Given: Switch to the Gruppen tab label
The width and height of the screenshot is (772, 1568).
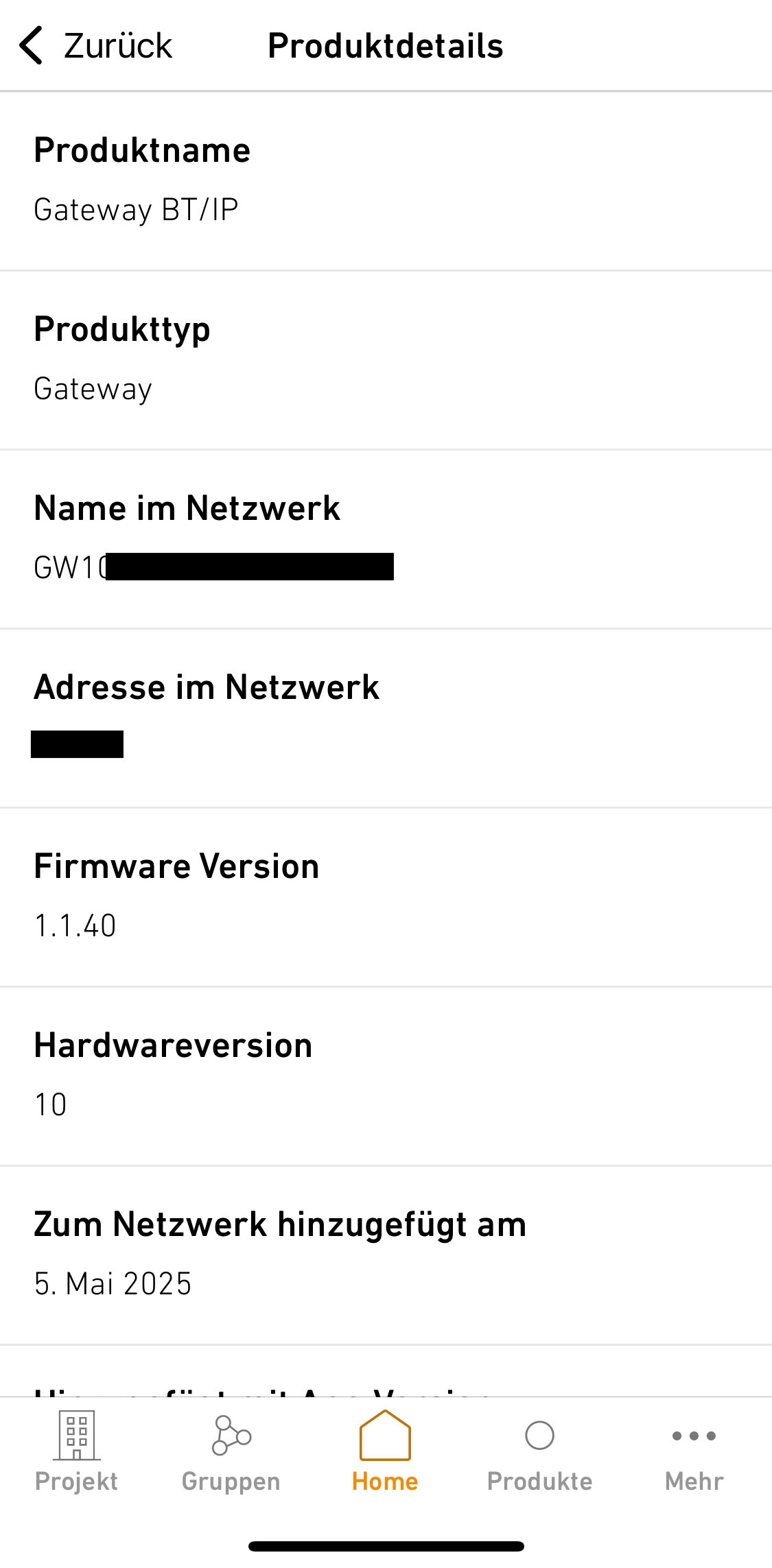Looking at the screenshot, I should click(x=231, y=1482).
